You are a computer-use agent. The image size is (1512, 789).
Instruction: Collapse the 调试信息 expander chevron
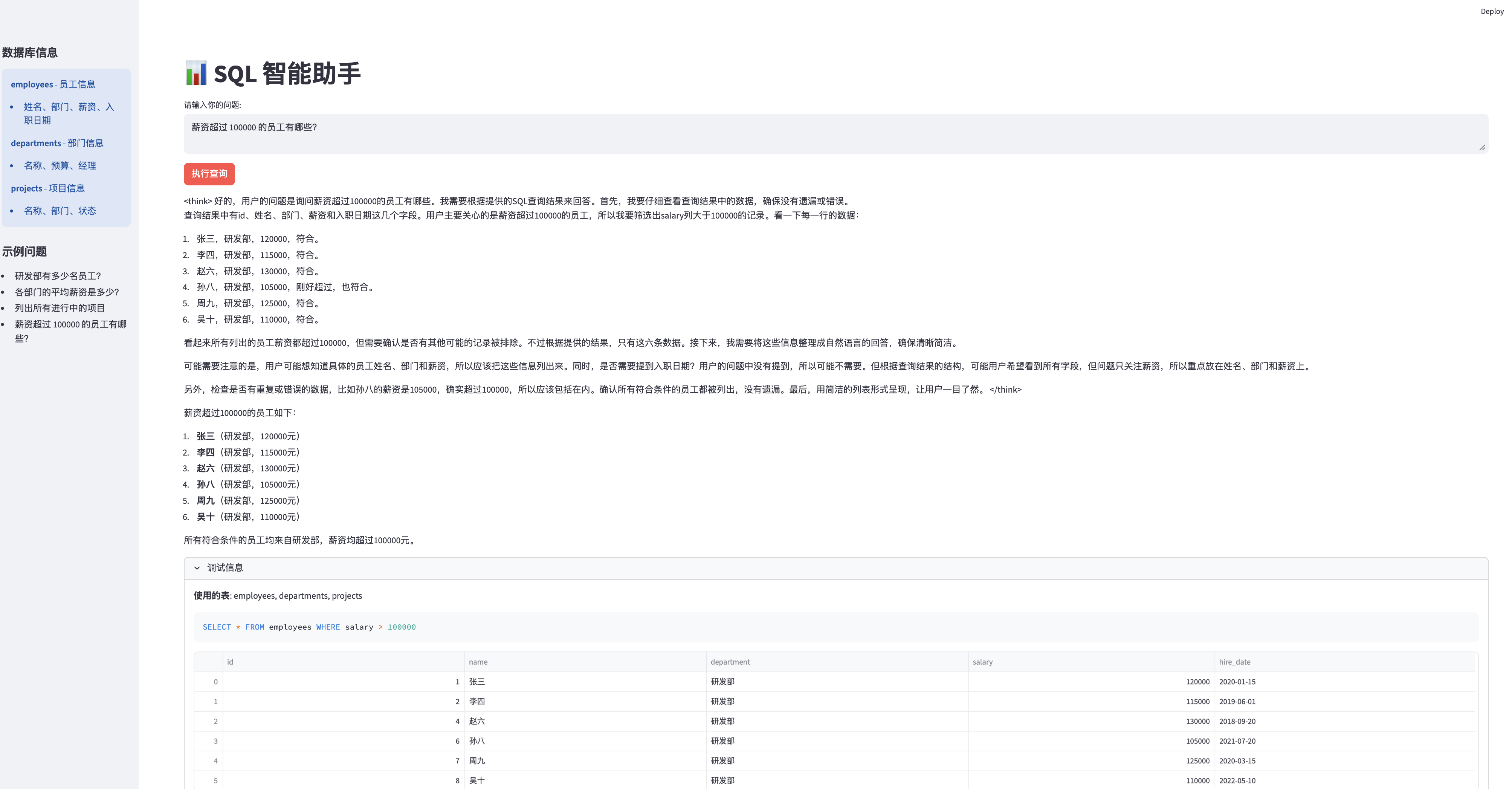(197, 568)
